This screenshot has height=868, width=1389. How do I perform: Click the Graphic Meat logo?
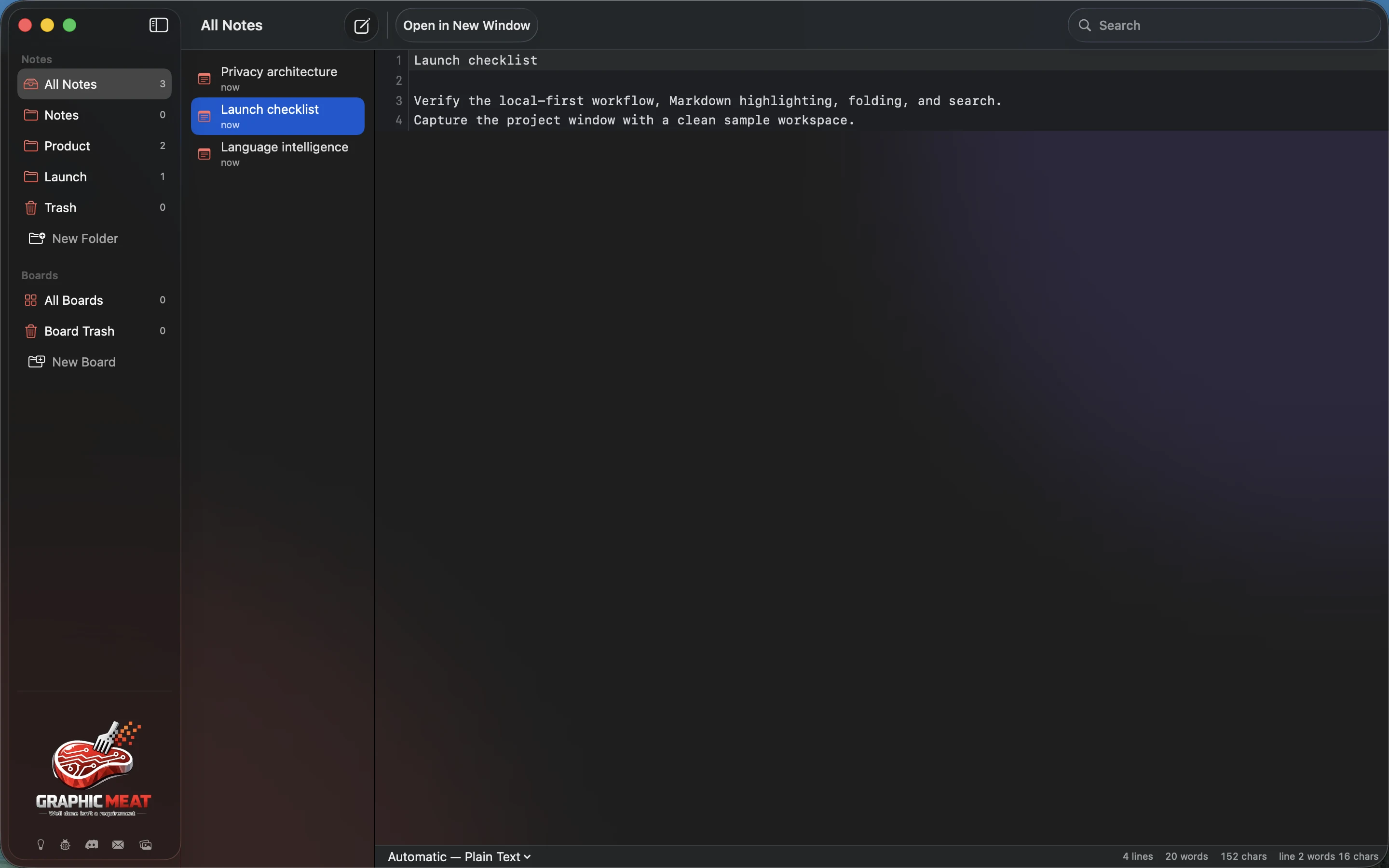pos(94,769)
